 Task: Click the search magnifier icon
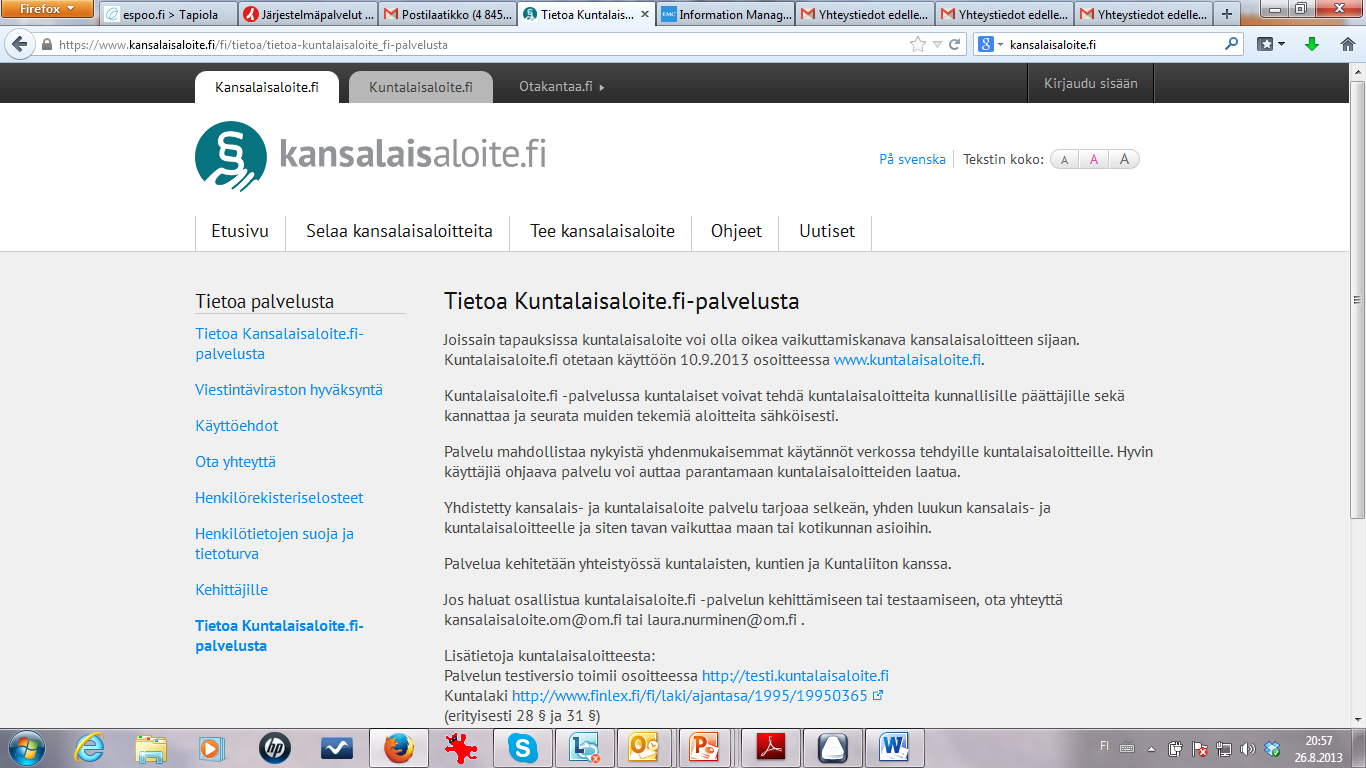tap(1232, 44)
